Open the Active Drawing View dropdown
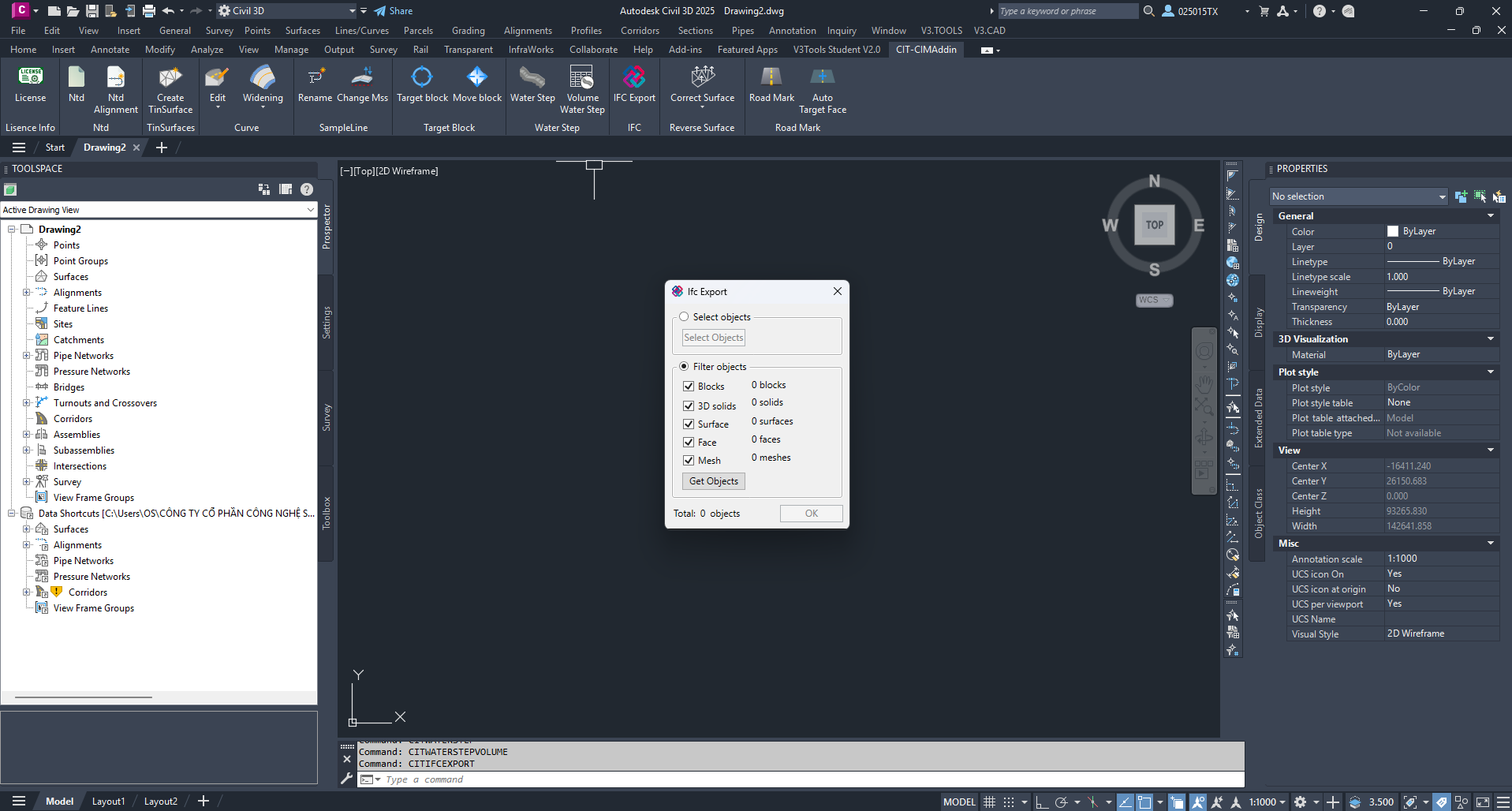The image size is (1512, 811). coord(159,210)
